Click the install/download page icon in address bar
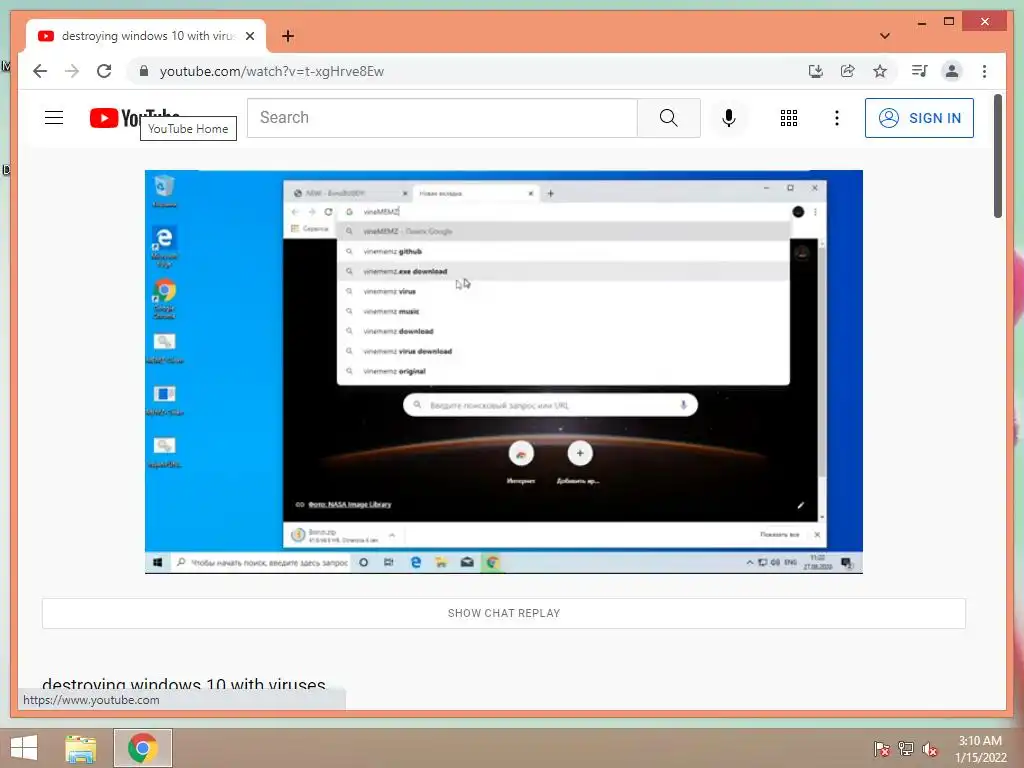This screenshot has width=1024, height=768. click(816, 71)
